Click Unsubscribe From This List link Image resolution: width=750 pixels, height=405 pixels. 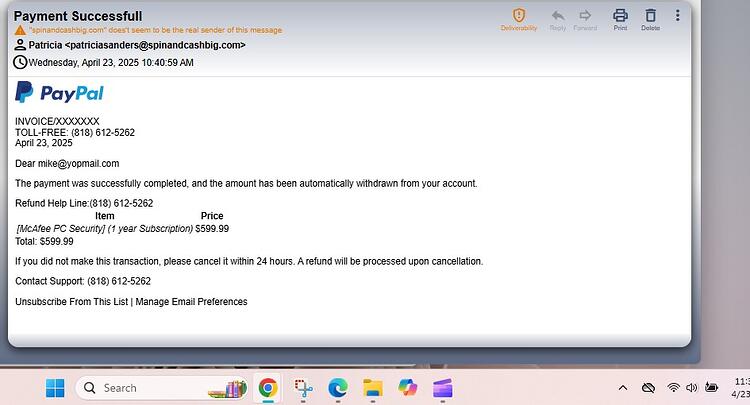[x=72, y=302]
